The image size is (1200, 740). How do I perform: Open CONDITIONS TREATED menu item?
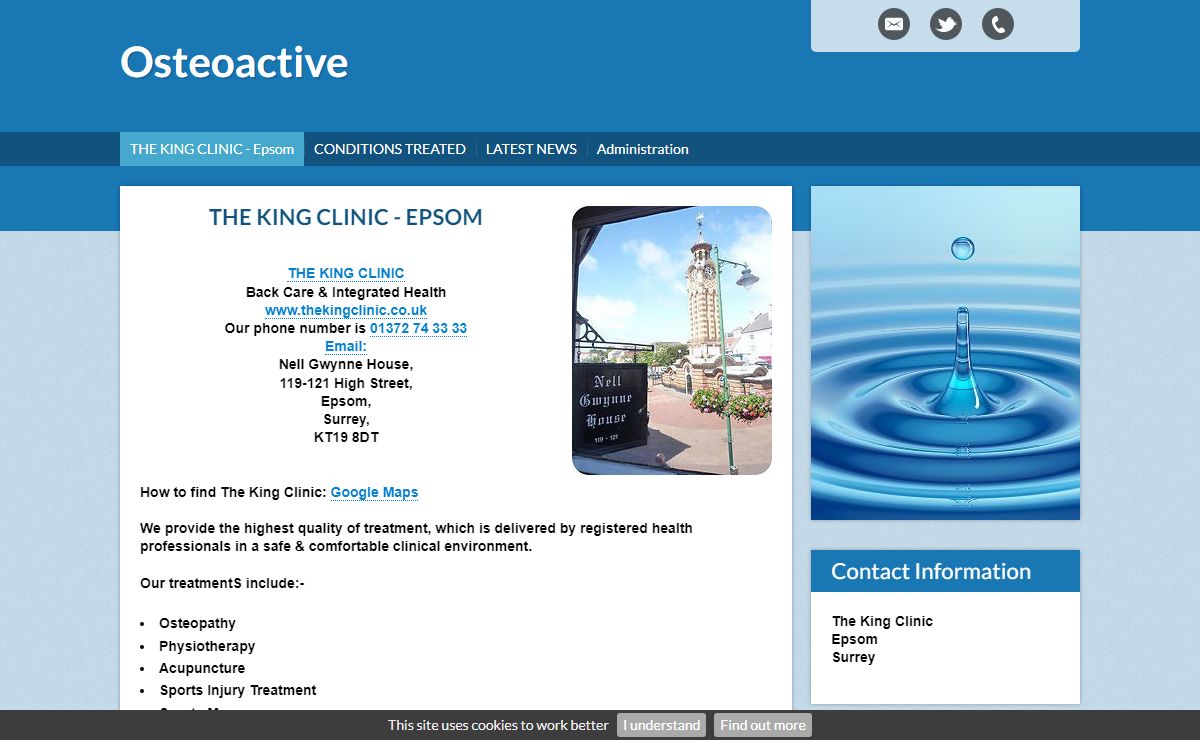390,149
